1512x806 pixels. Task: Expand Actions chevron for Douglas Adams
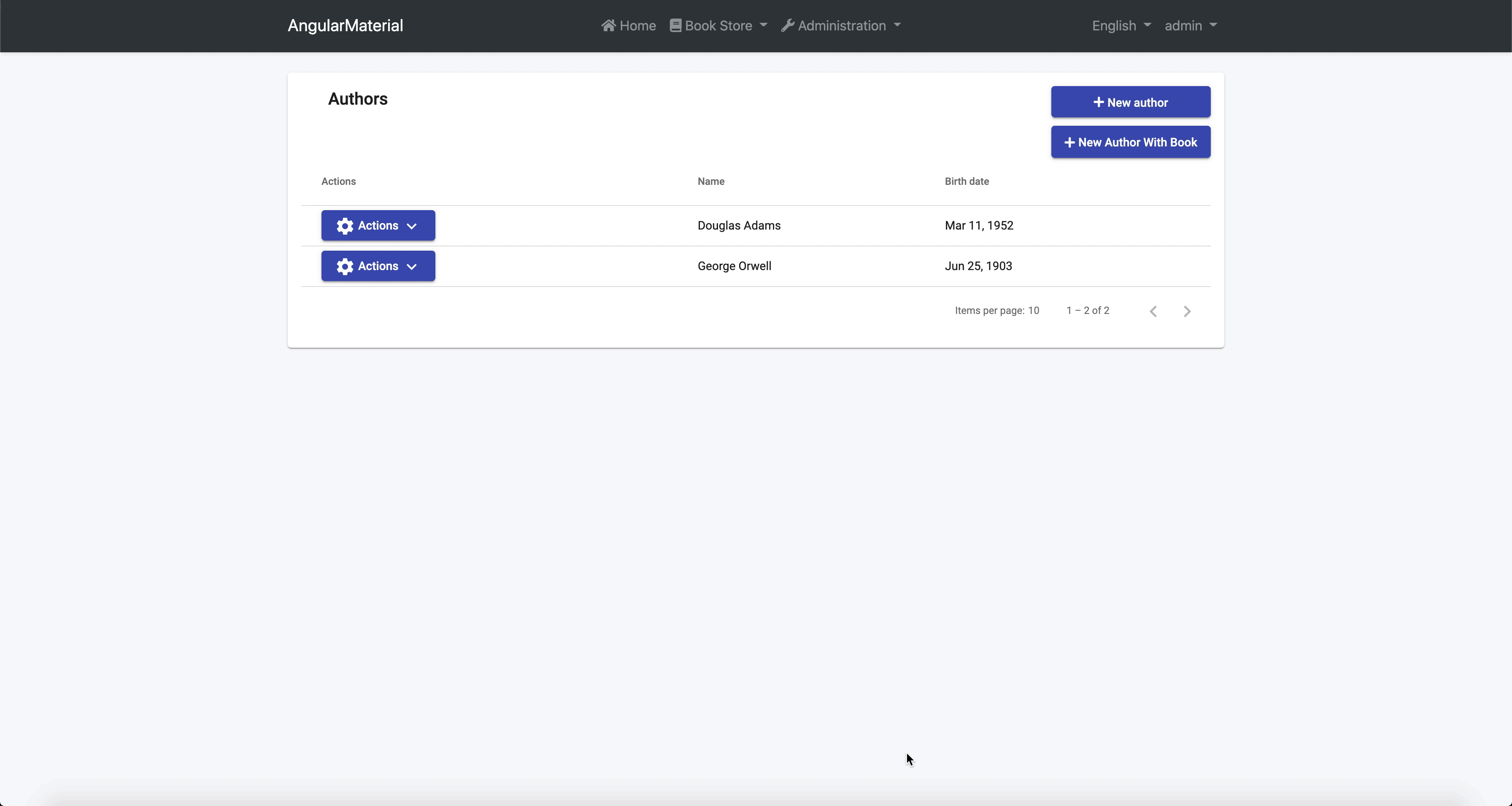click(x=411, y=227)
